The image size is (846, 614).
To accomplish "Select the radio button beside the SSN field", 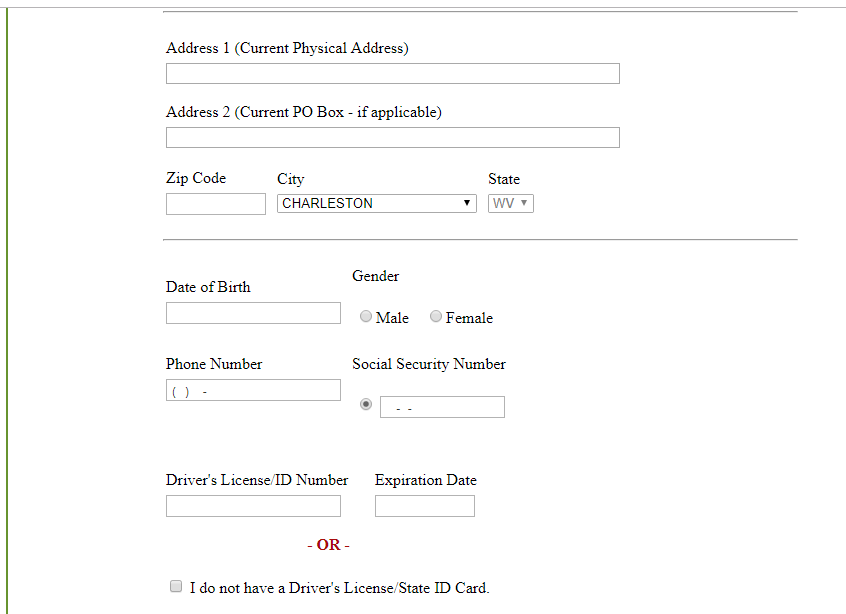I will (366, 404).
